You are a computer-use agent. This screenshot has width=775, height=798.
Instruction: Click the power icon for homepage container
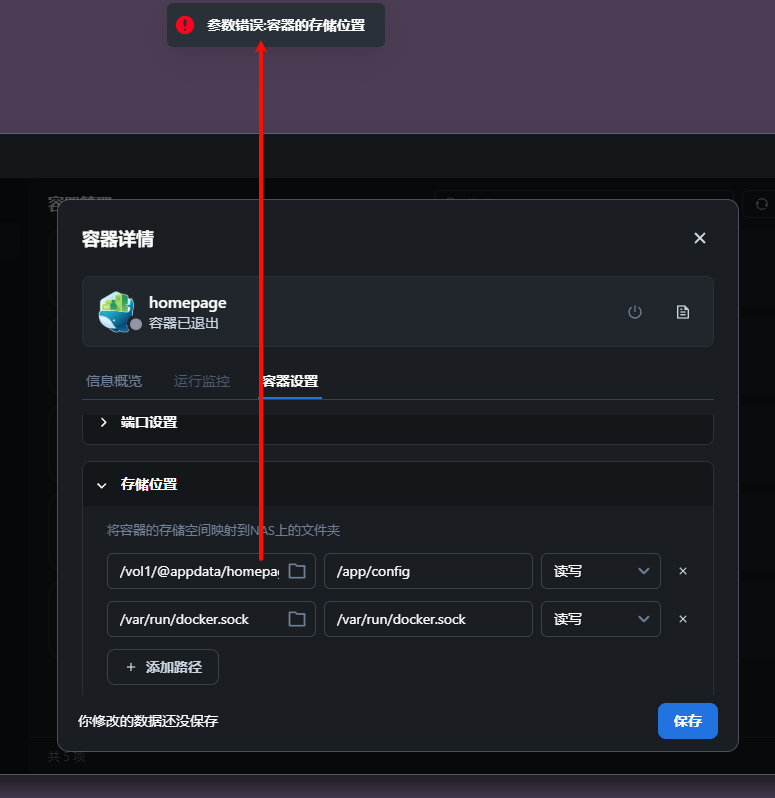tap(635, 311)
